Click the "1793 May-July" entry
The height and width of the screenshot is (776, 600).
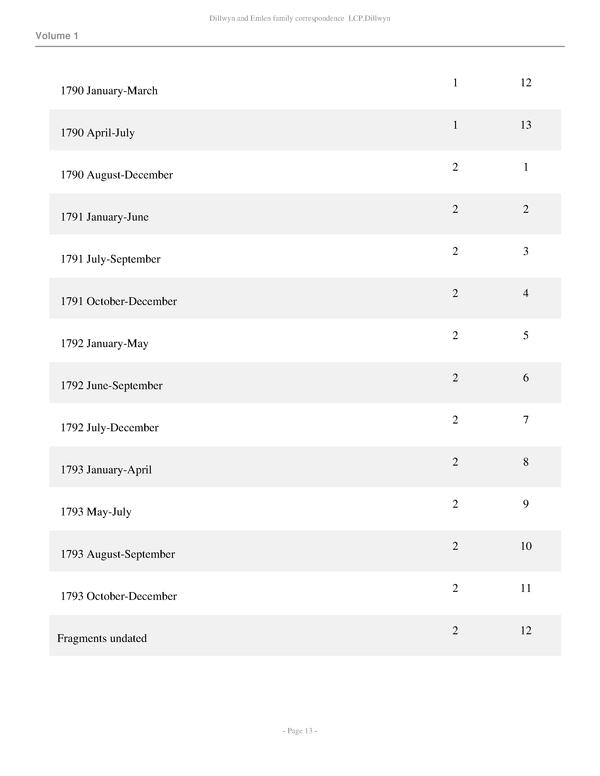coord(95,512)
